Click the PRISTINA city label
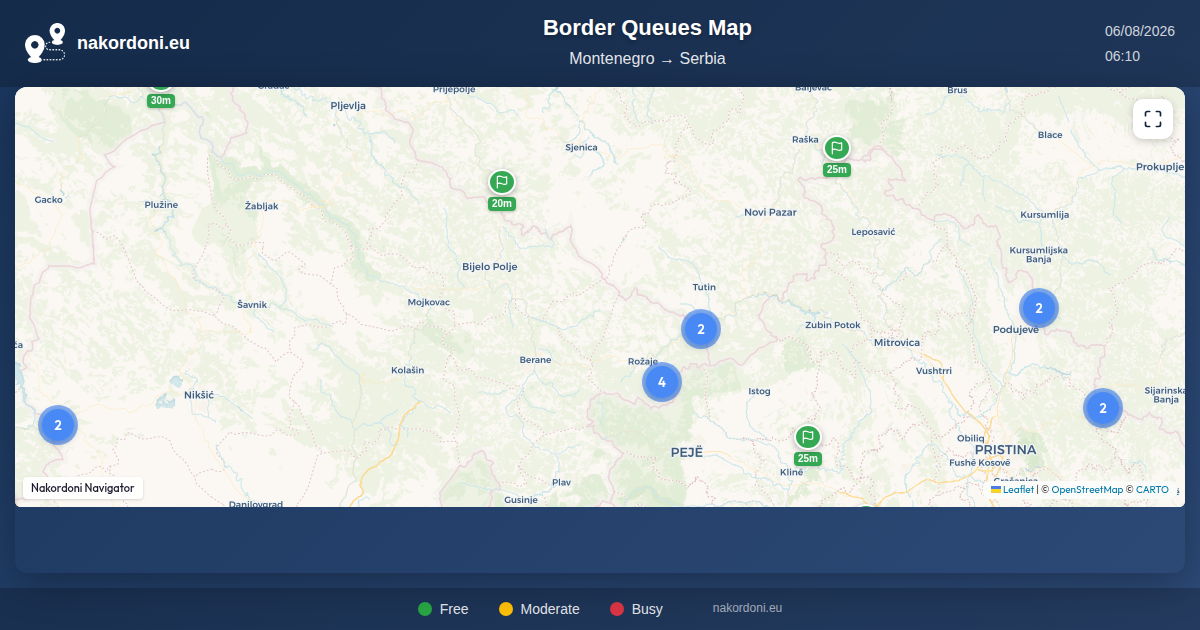 tap(1005, 450)
